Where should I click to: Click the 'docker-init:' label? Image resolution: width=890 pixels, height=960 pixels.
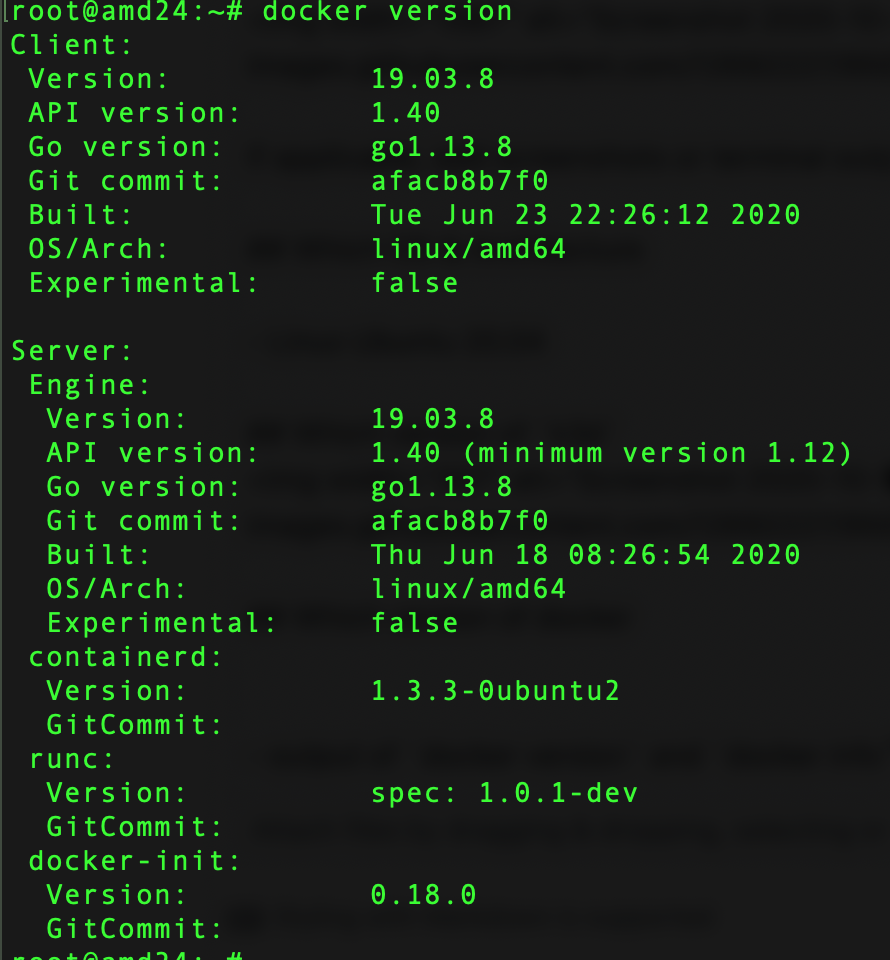pyautogui.click(x=134, y=861)
